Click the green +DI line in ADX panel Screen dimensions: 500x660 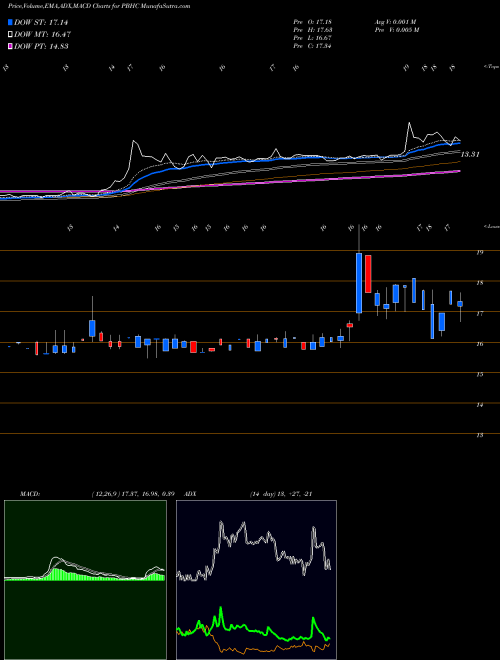pos(253,630)
